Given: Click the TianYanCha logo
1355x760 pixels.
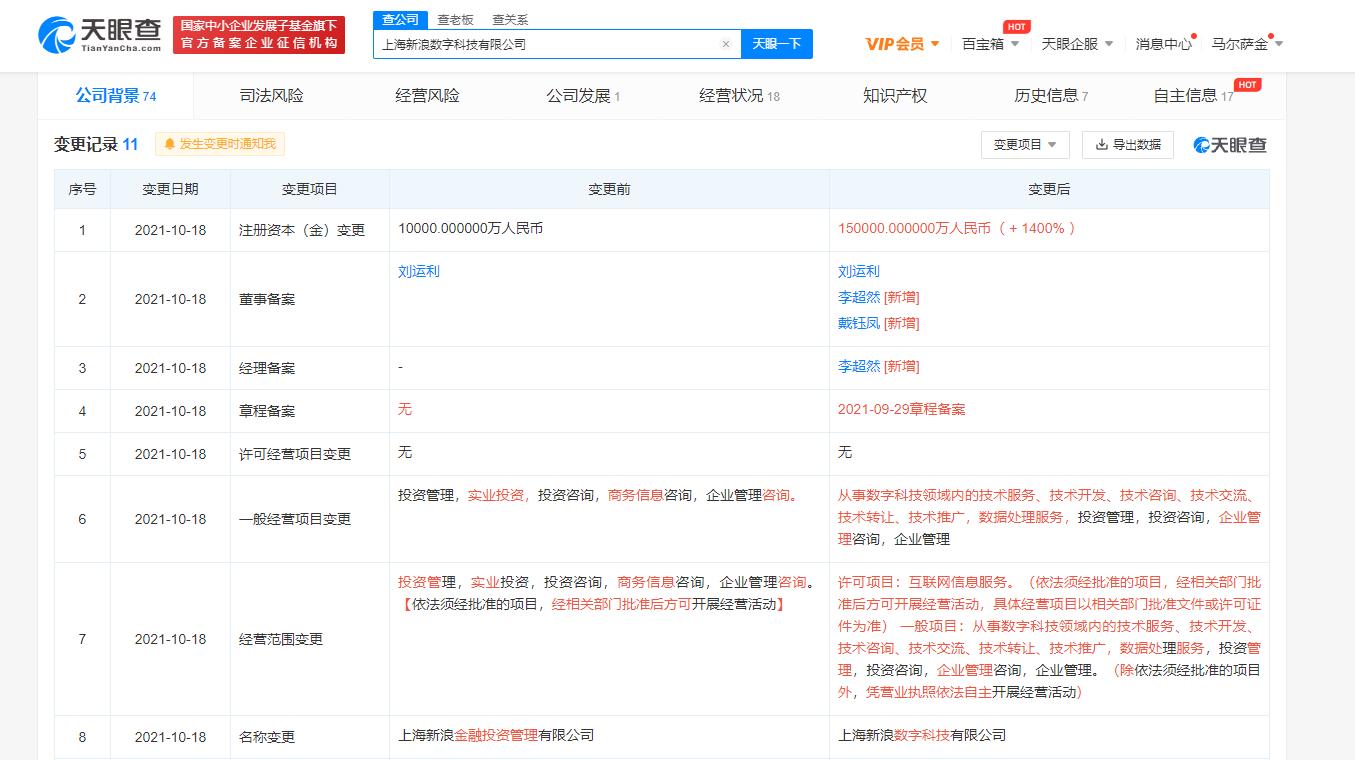Looking at the screenshot, I should [100, 35].
